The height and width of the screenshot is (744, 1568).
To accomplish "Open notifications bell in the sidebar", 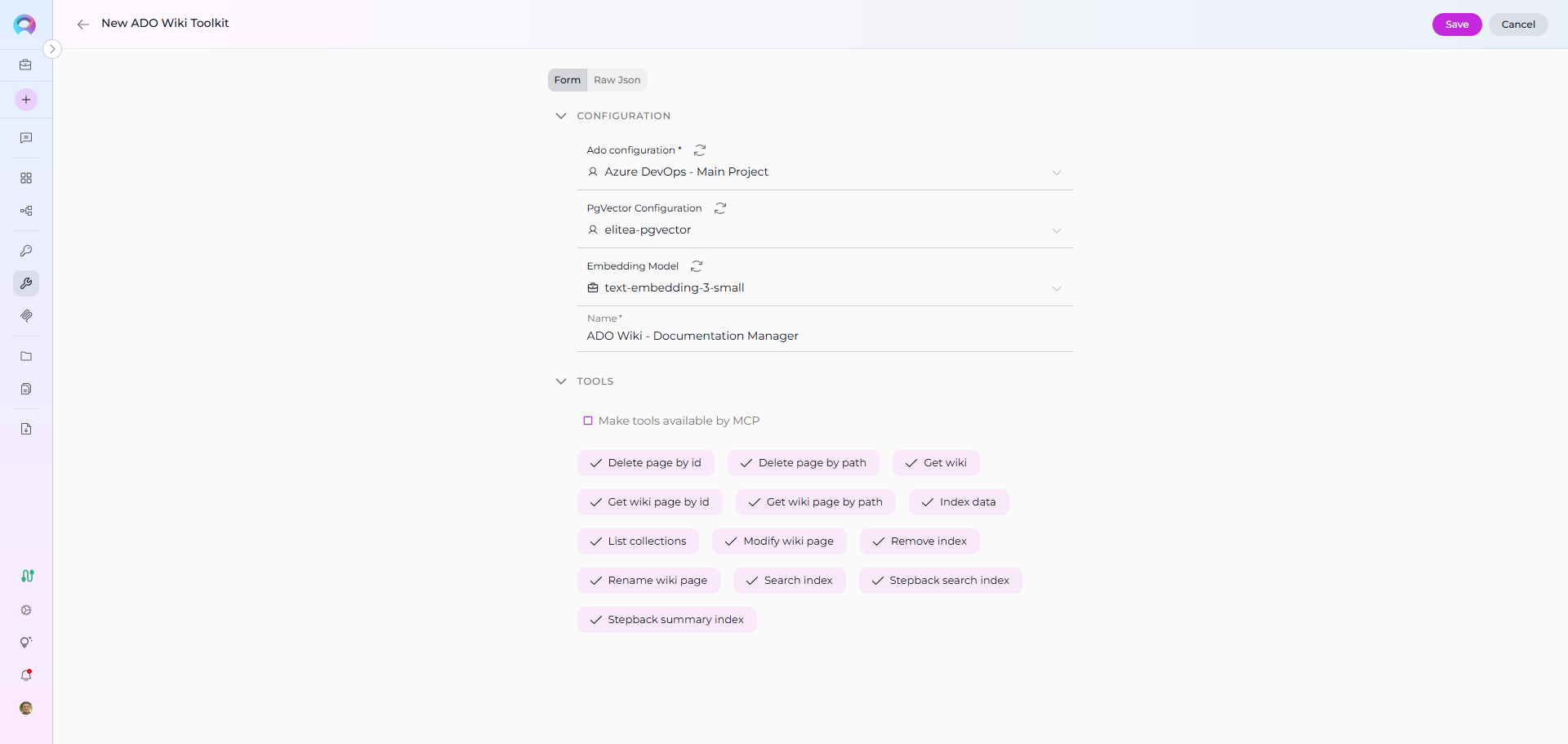I will point(26,675).
